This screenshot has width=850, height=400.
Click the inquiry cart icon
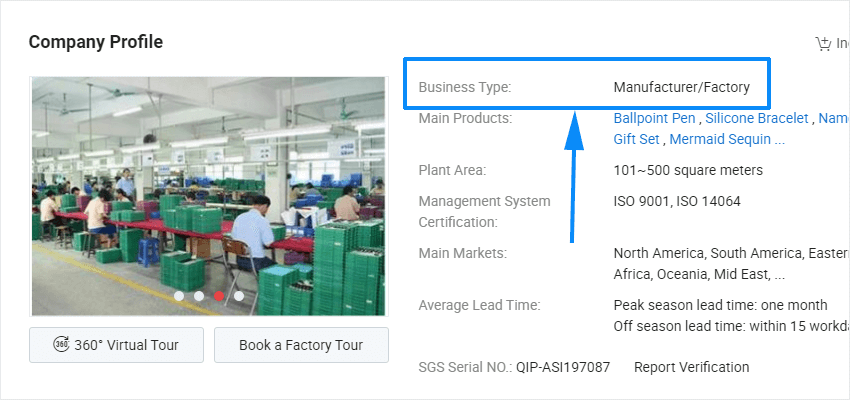click(x=823, y=43)
